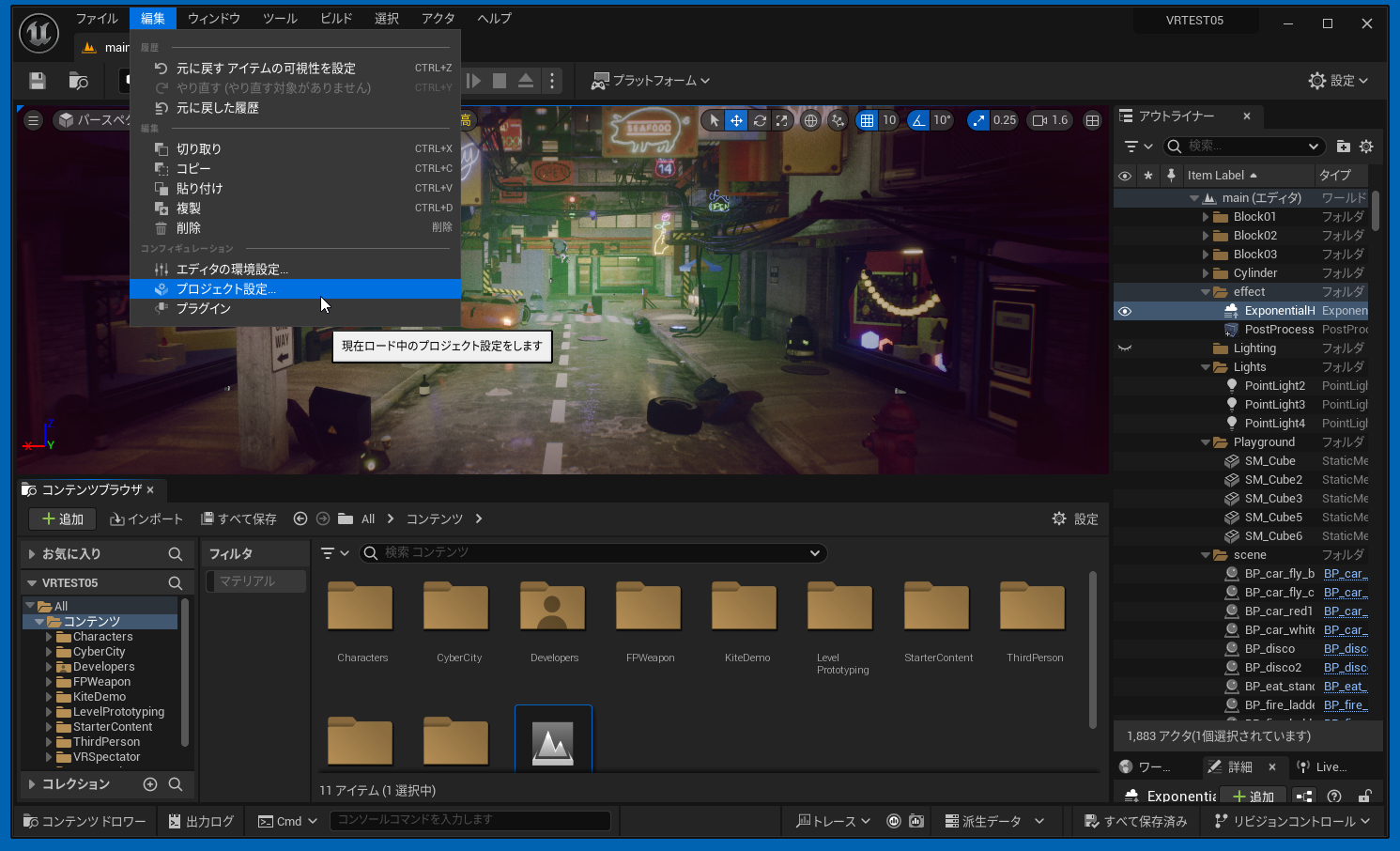
Task: Hide the ExponentialHeightFog actor with eye icon
Action: click(1125, 311)
